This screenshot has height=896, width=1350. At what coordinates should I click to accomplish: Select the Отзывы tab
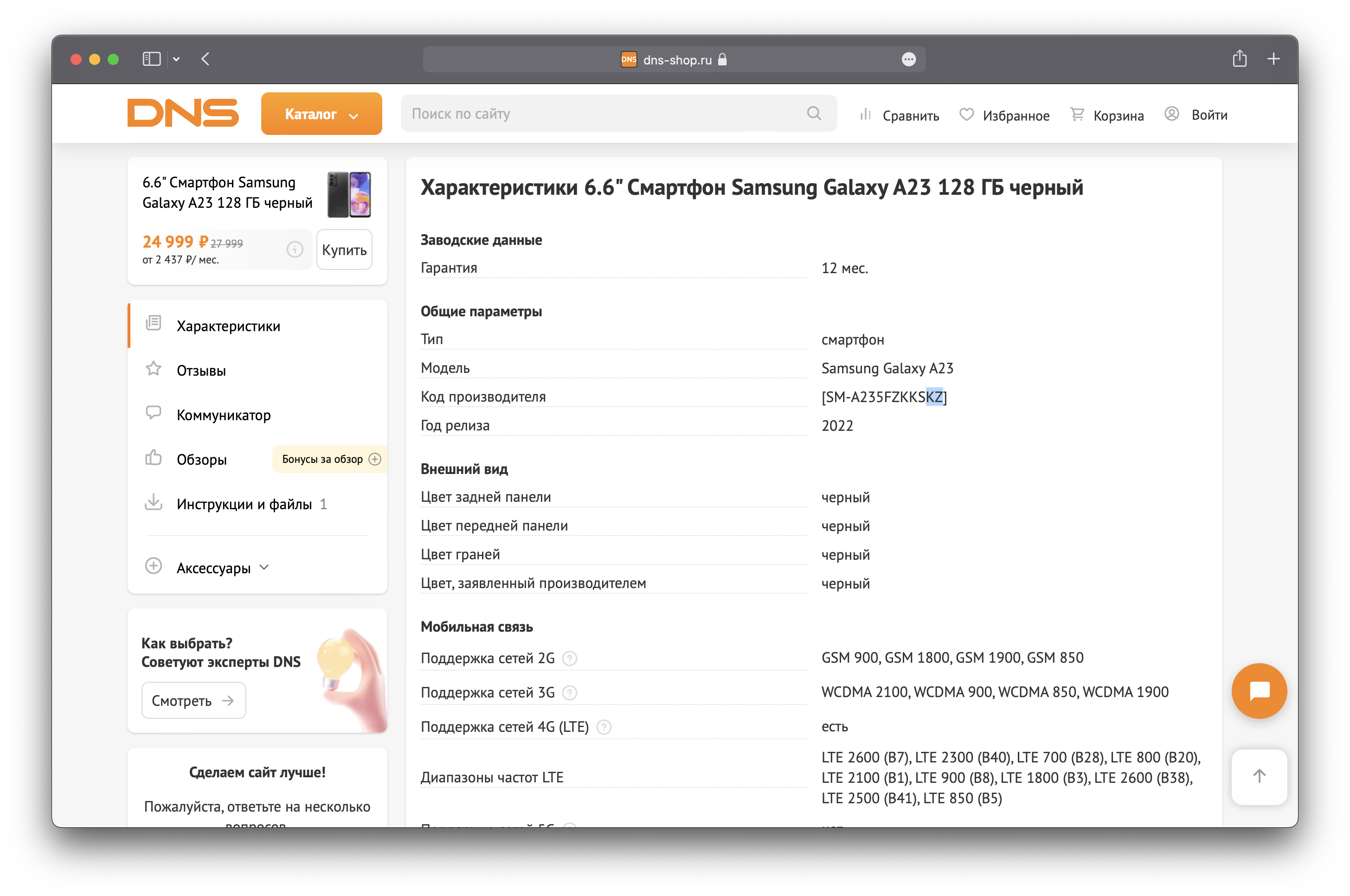point(257,370)
